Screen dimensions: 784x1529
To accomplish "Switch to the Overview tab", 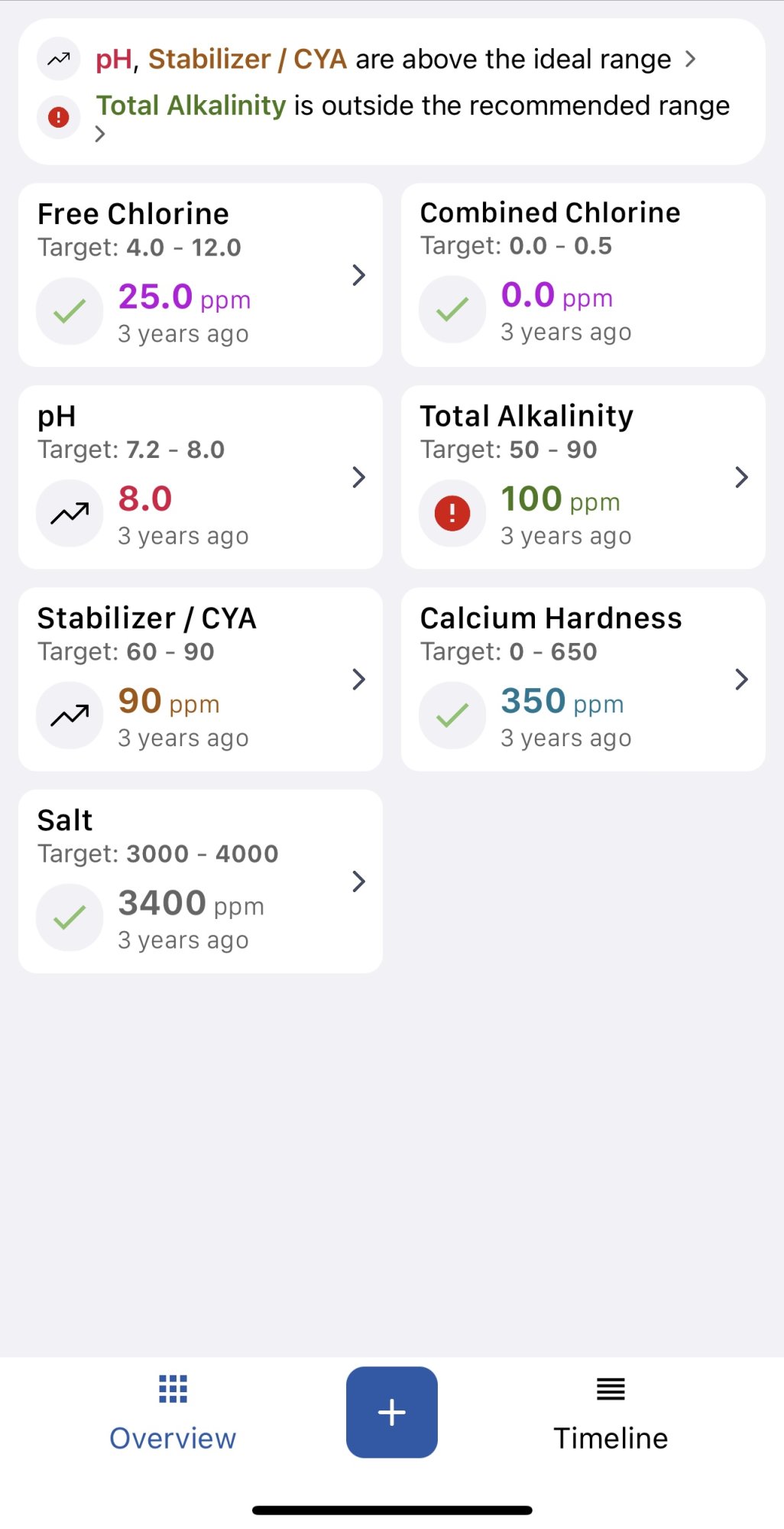I will 173,1413.
